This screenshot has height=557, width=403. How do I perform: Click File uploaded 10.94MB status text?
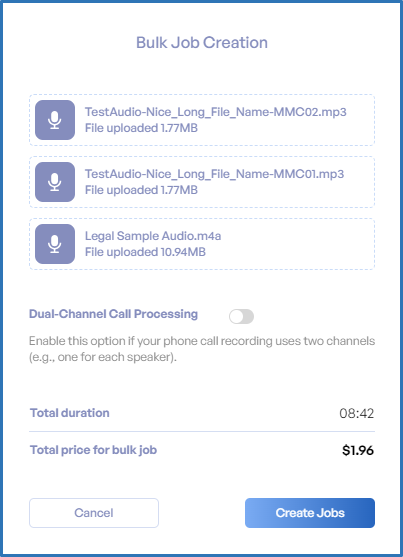(145, 252)
